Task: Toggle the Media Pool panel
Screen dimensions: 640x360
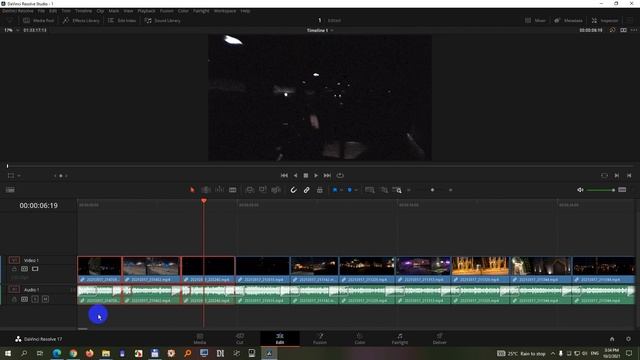Action: coord(38,20)
